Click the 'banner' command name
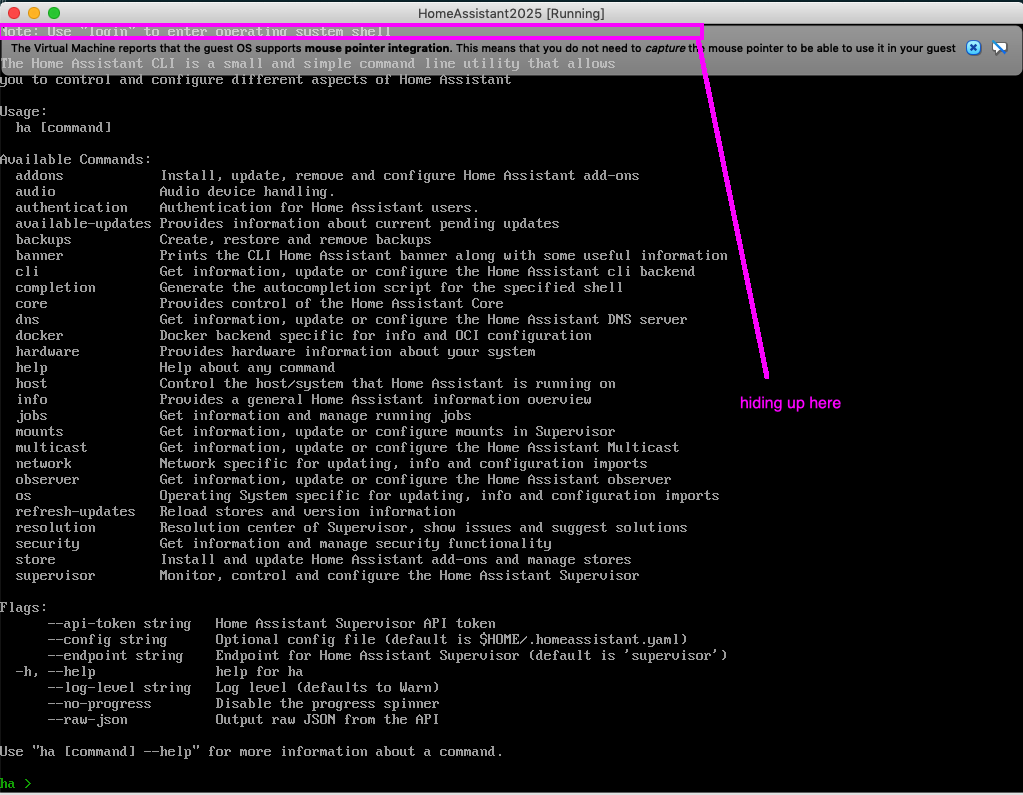This screenshot has height=795, width=1023. 39,255
